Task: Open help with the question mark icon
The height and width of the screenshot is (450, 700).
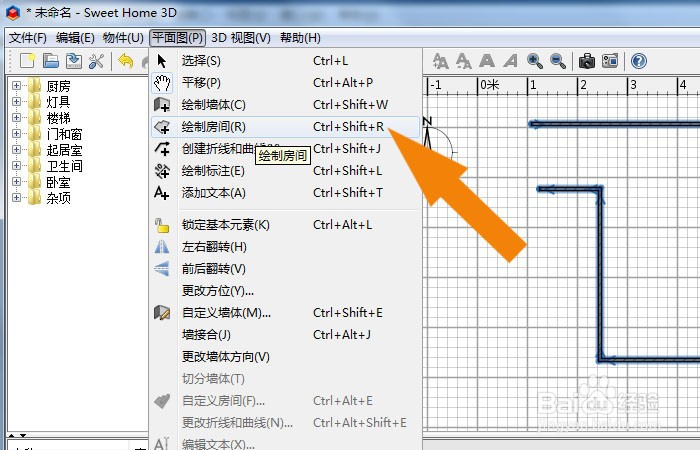Action: click(x=639, y=61)
